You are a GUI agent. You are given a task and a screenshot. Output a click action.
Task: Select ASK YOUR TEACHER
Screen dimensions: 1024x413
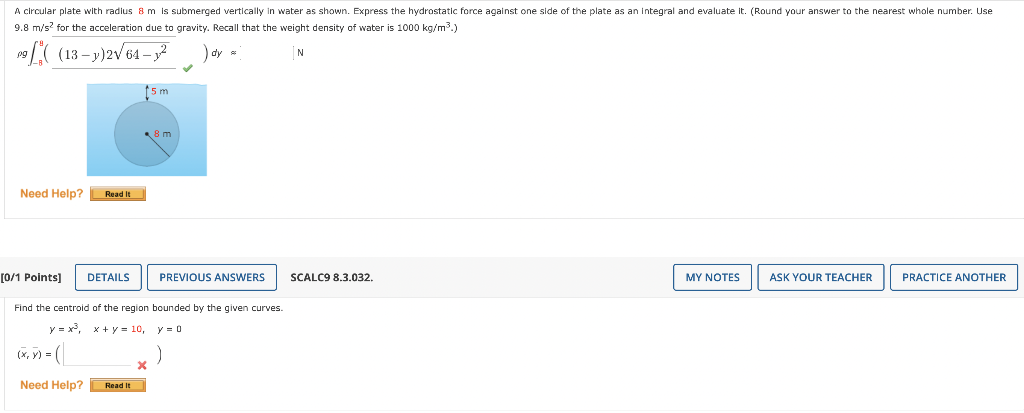coord(821,277)
